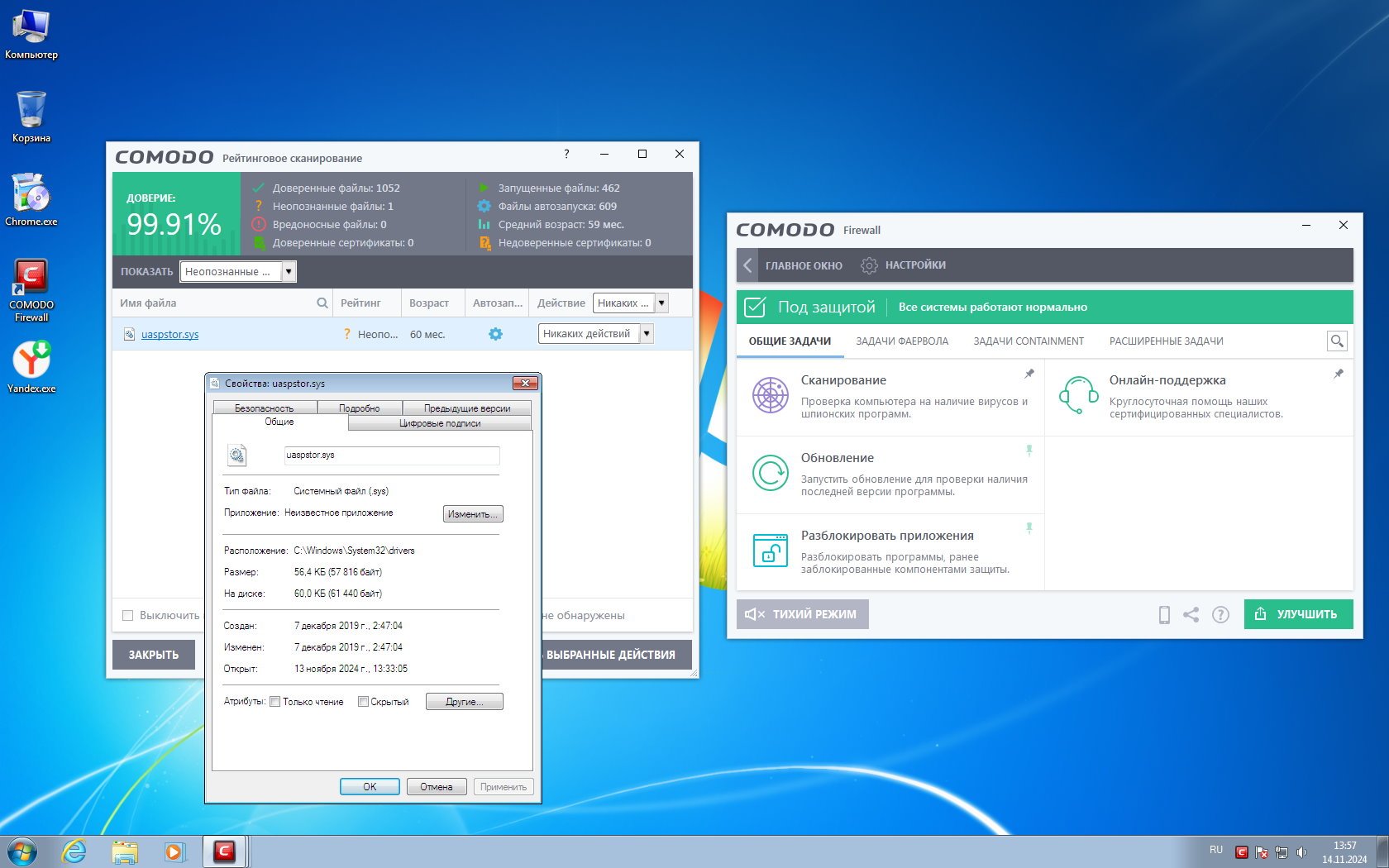
Task: Expand the 'Показать' filter dropdown
Action: (x=289, y=271)
